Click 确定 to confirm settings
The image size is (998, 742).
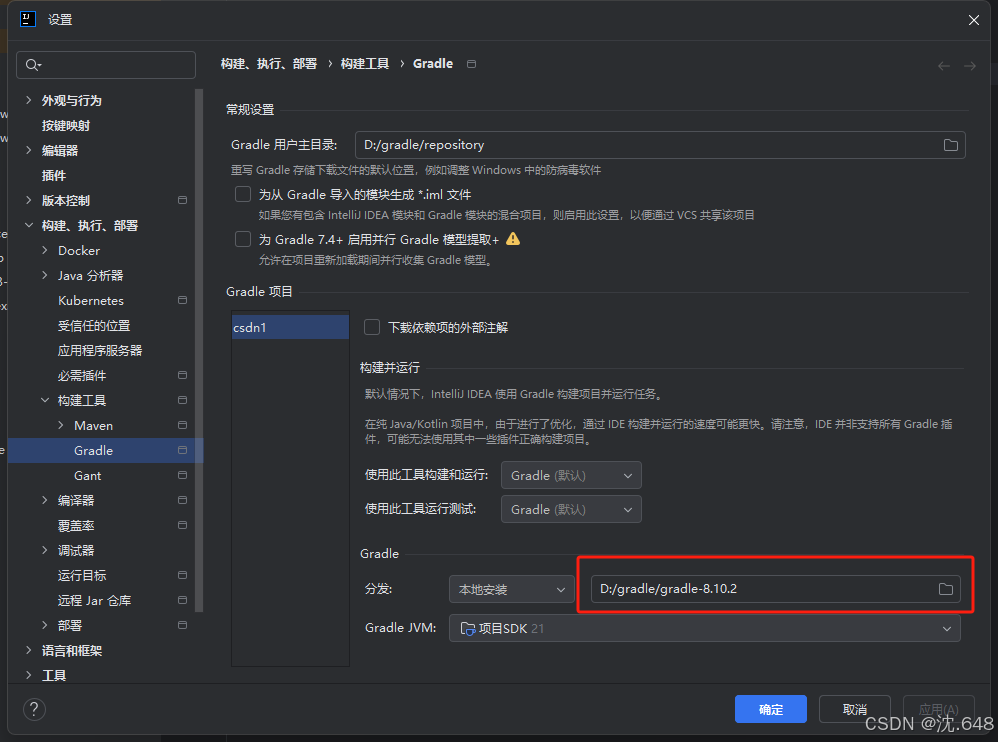pyautogui.click(x=771, y=709)
